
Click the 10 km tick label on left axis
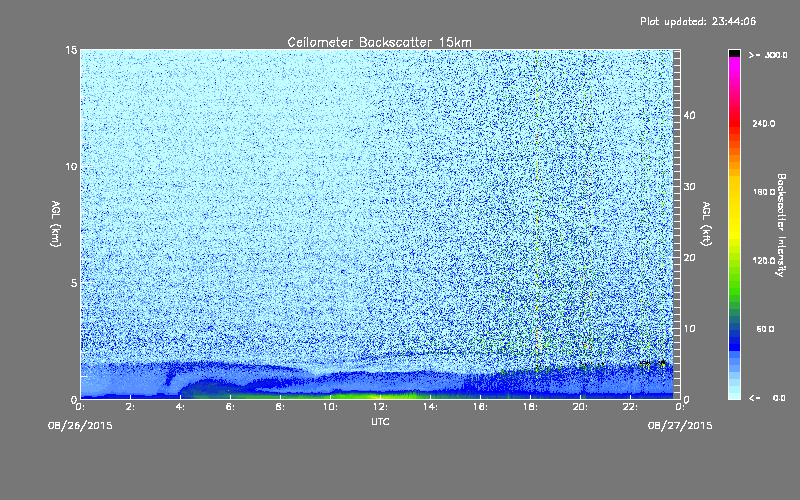tap(71, 167)
